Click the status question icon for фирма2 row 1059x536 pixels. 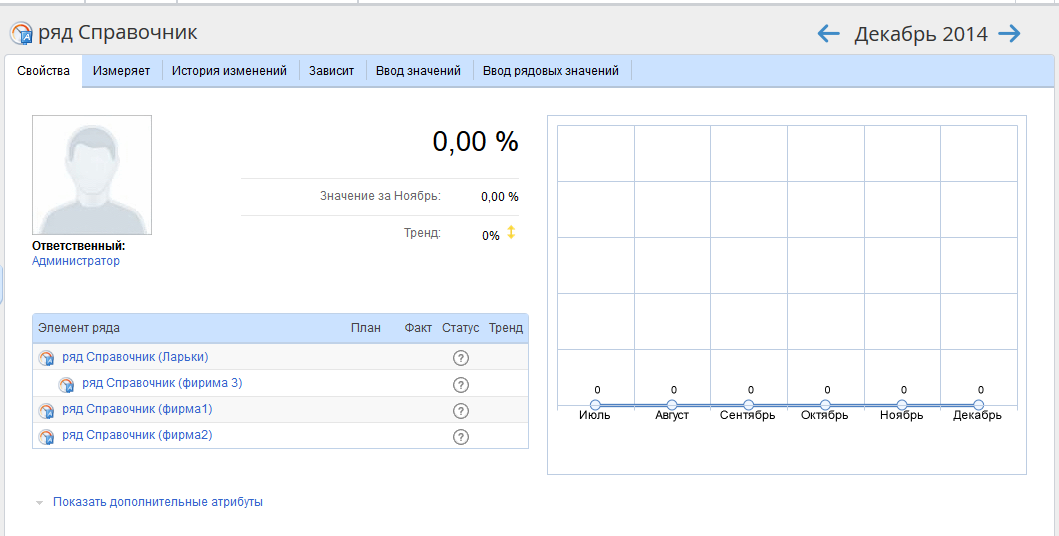tap(461, 436)
